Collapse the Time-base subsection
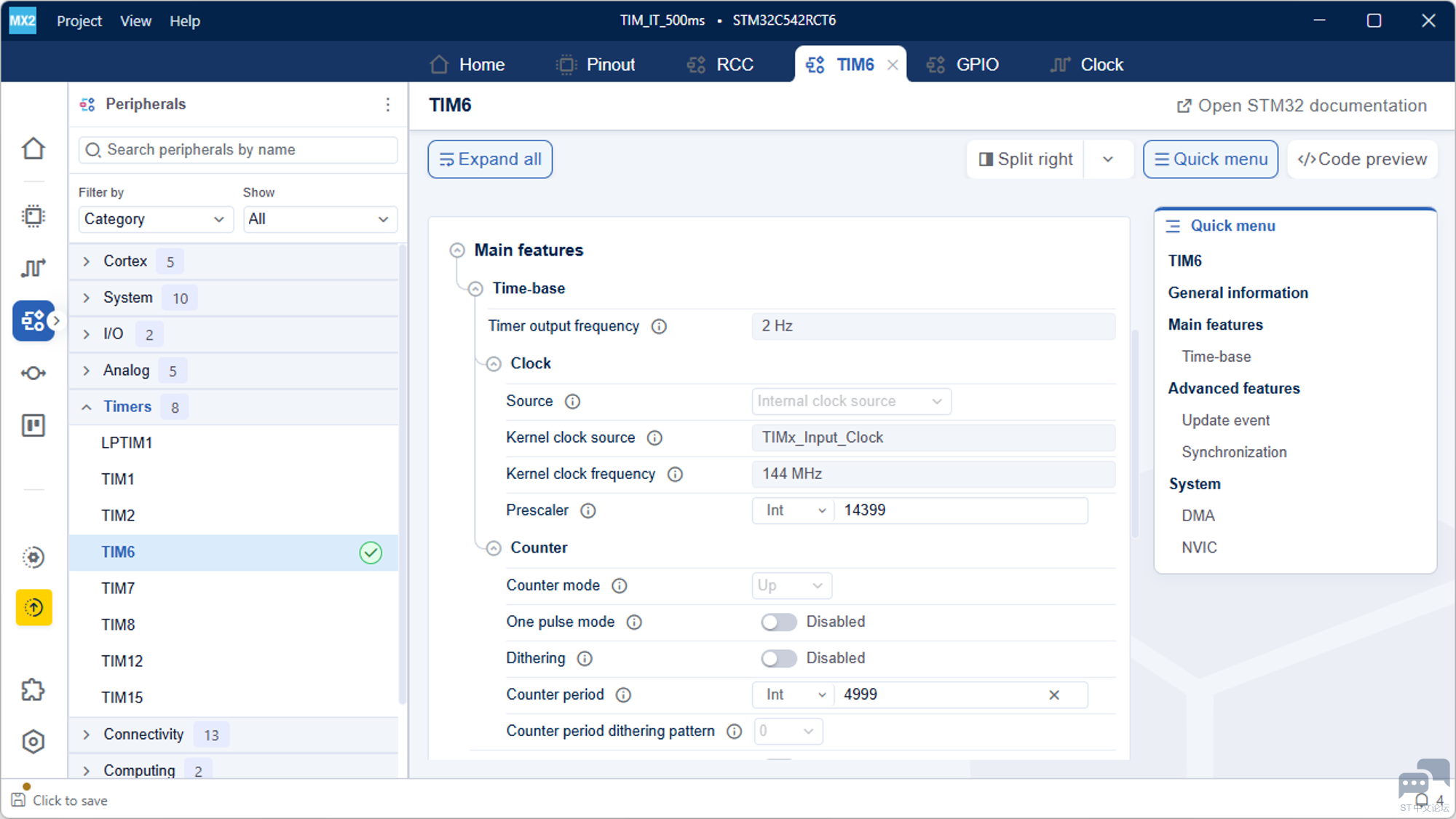Screen dimensions: 1456x819 (x=475, y=289)
